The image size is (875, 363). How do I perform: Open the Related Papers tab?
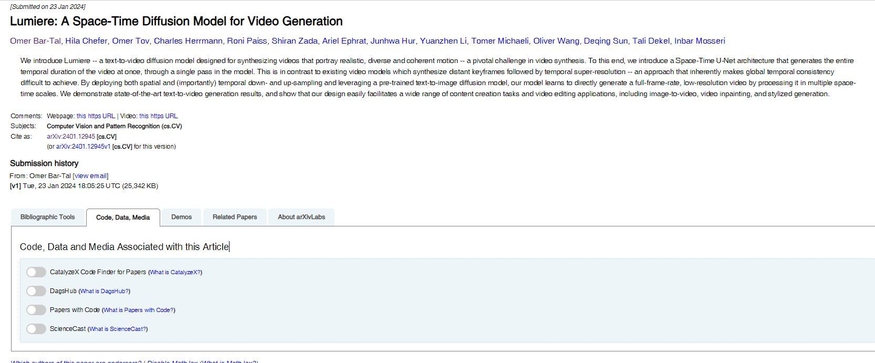point(235,217)
